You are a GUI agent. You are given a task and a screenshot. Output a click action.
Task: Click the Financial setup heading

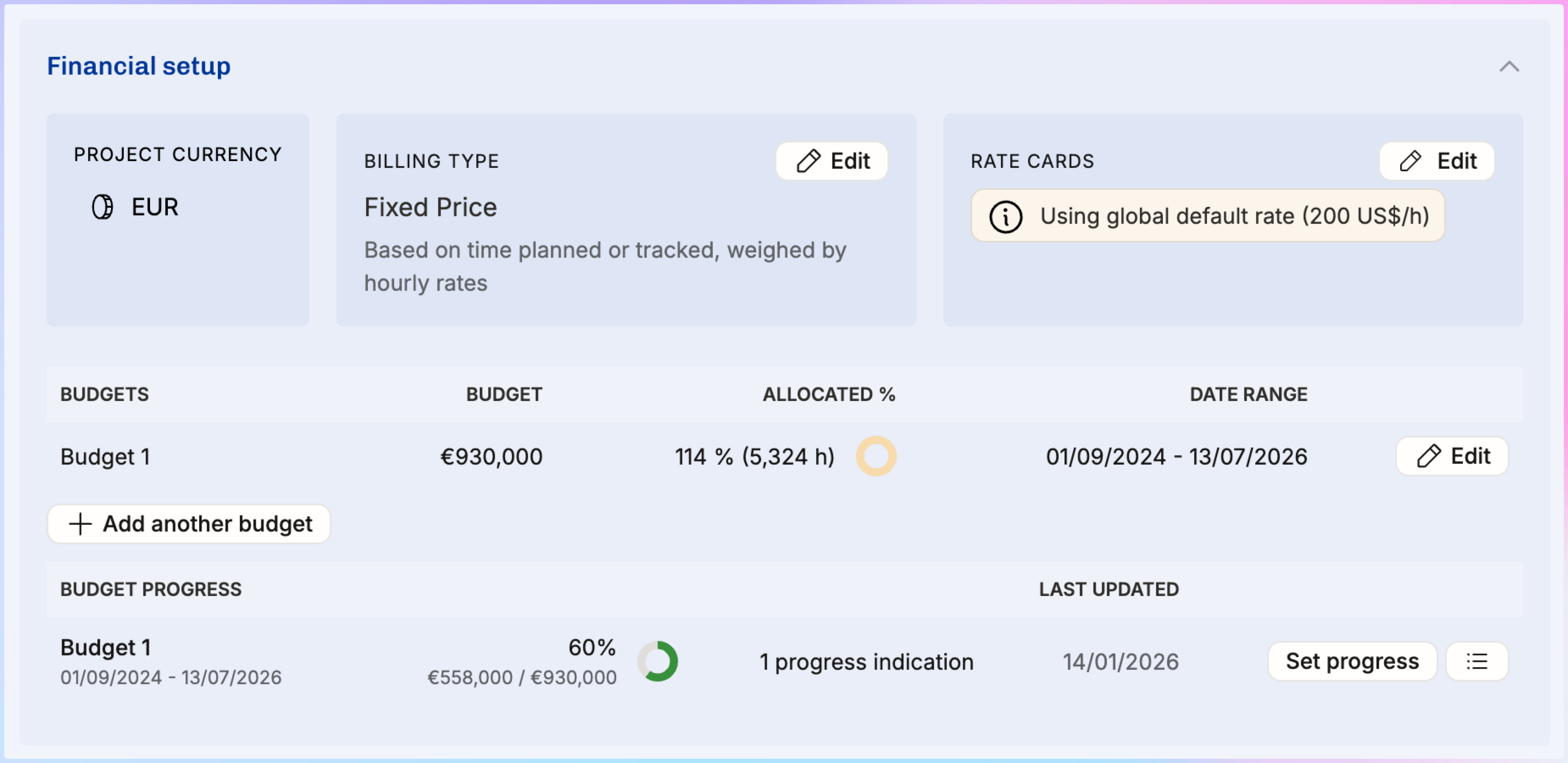pyautogui.click(x=139, y=66)
